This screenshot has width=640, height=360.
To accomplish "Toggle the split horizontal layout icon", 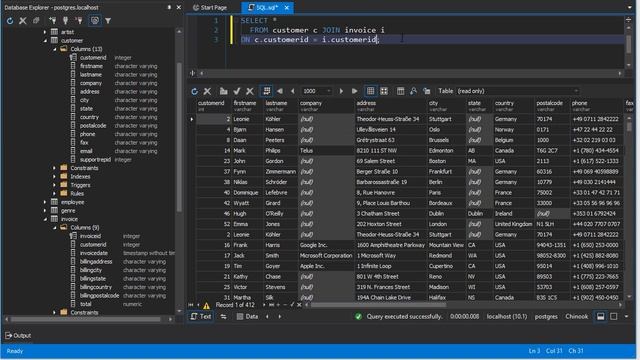I will [600, 316].
